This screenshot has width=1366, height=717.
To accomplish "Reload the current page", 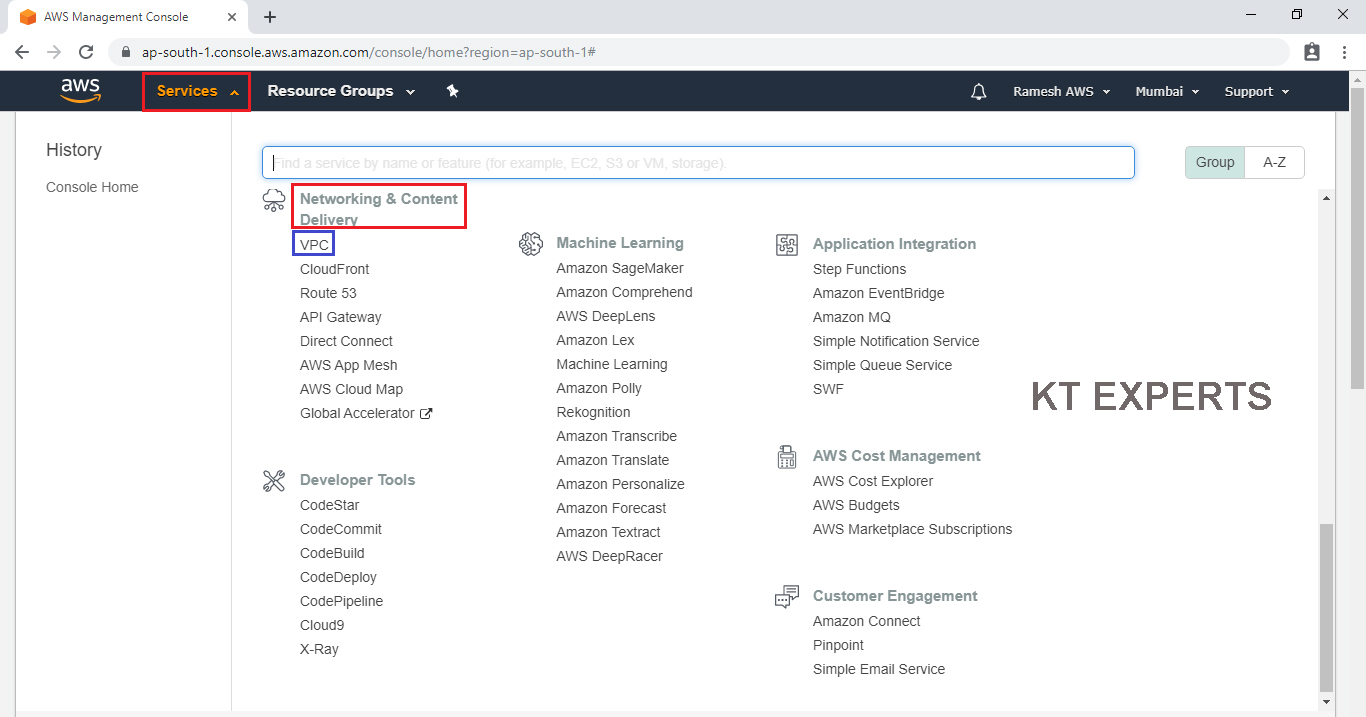I will click(x=86, y=52).
